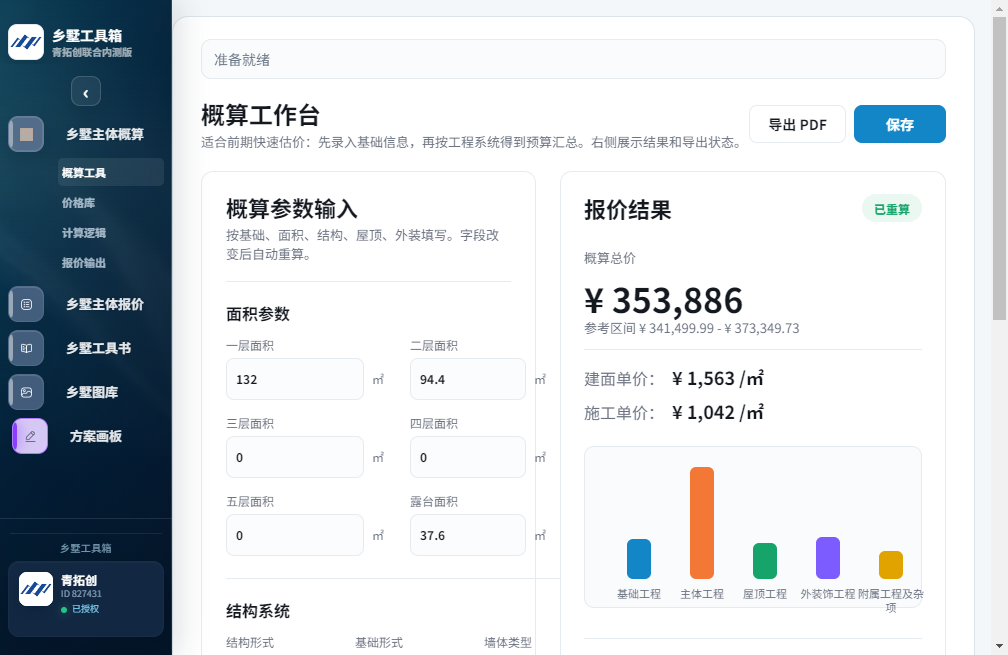Screen dimensions: 1008x655
Task: Click the 概算参数输入 panel heading
Action: (292, 209)
